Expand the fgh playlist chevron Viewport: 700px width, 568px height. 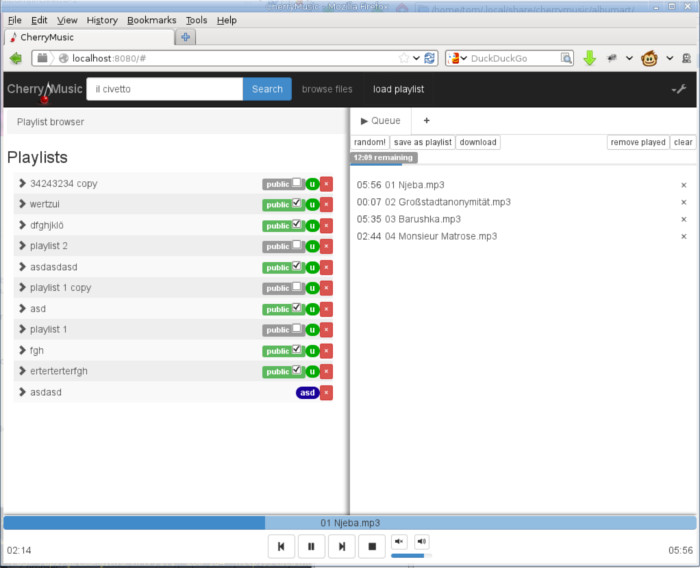pos(22,350)
